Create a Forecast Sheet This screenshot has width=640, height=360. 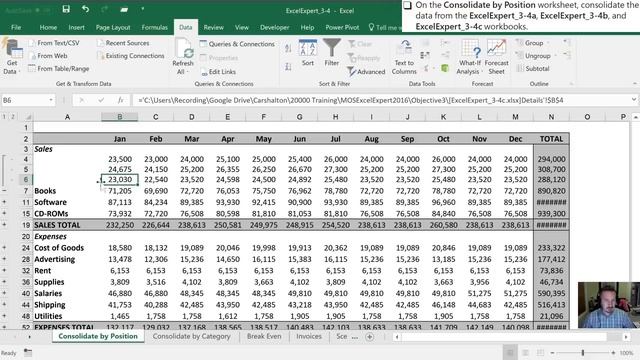[496, 57]
